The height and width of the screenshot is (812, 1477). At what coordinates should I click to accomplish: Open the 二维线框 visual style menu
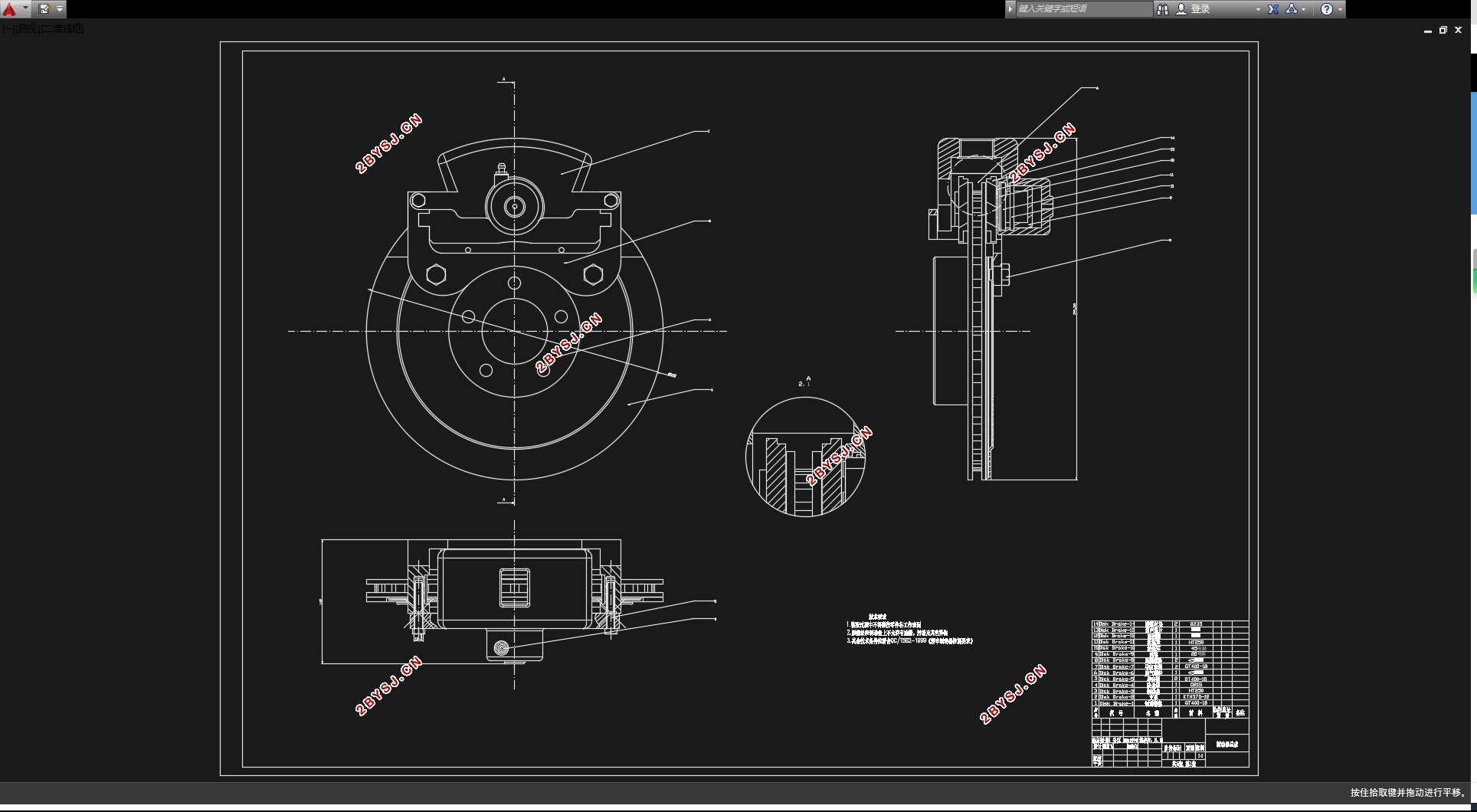(x=63, y=29)
